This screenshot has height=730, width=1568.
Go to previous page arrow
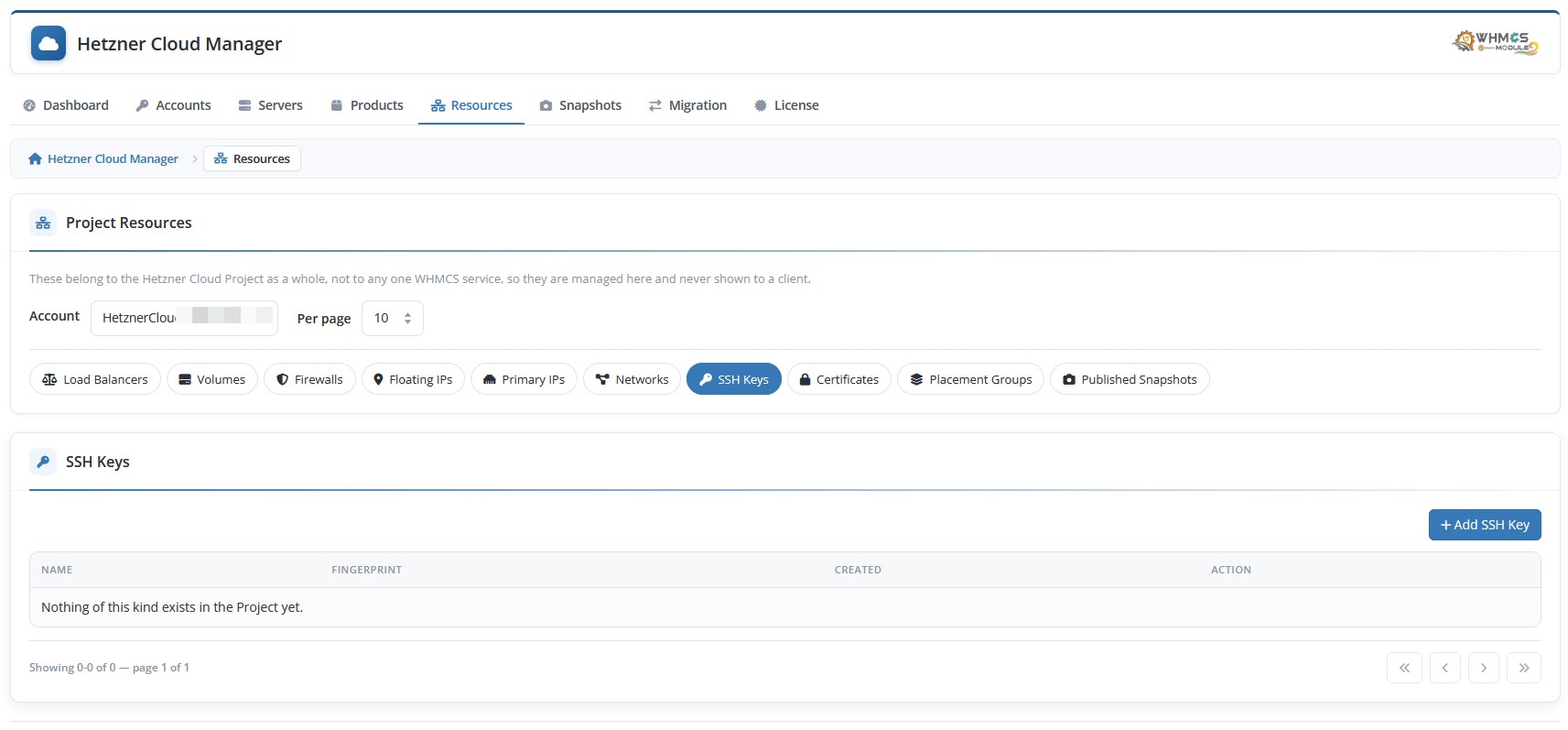1444,668
